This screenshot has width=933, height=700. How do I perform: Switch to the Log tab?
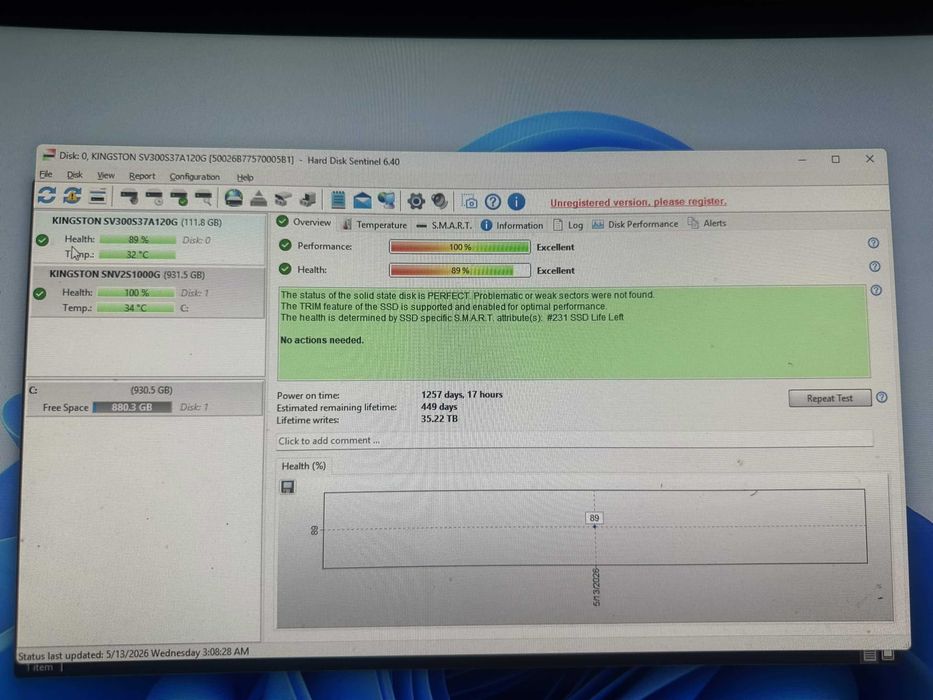coord(568,225)
